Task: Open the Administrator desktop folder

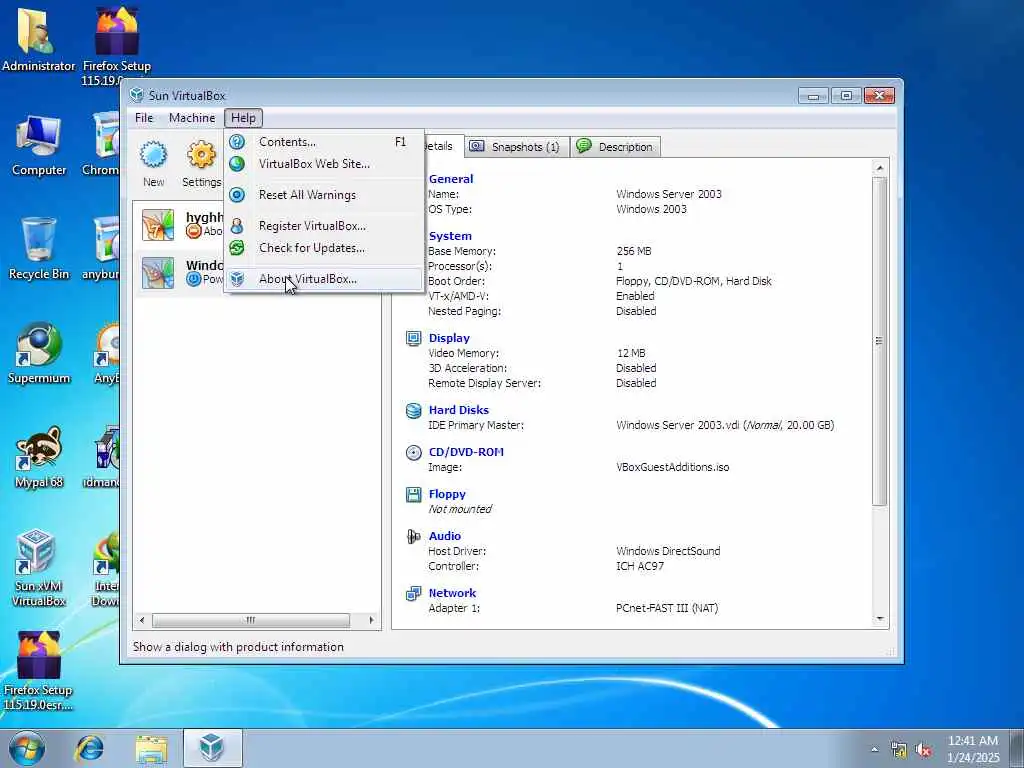Action: [38, 39]
